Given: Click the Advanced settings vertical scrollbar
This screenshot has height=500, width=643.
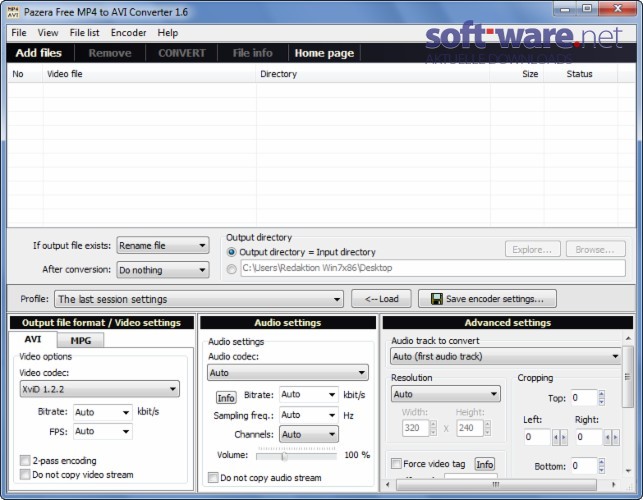Looking at the screenshot, I should pyautogui.click(x=628, y=378).
